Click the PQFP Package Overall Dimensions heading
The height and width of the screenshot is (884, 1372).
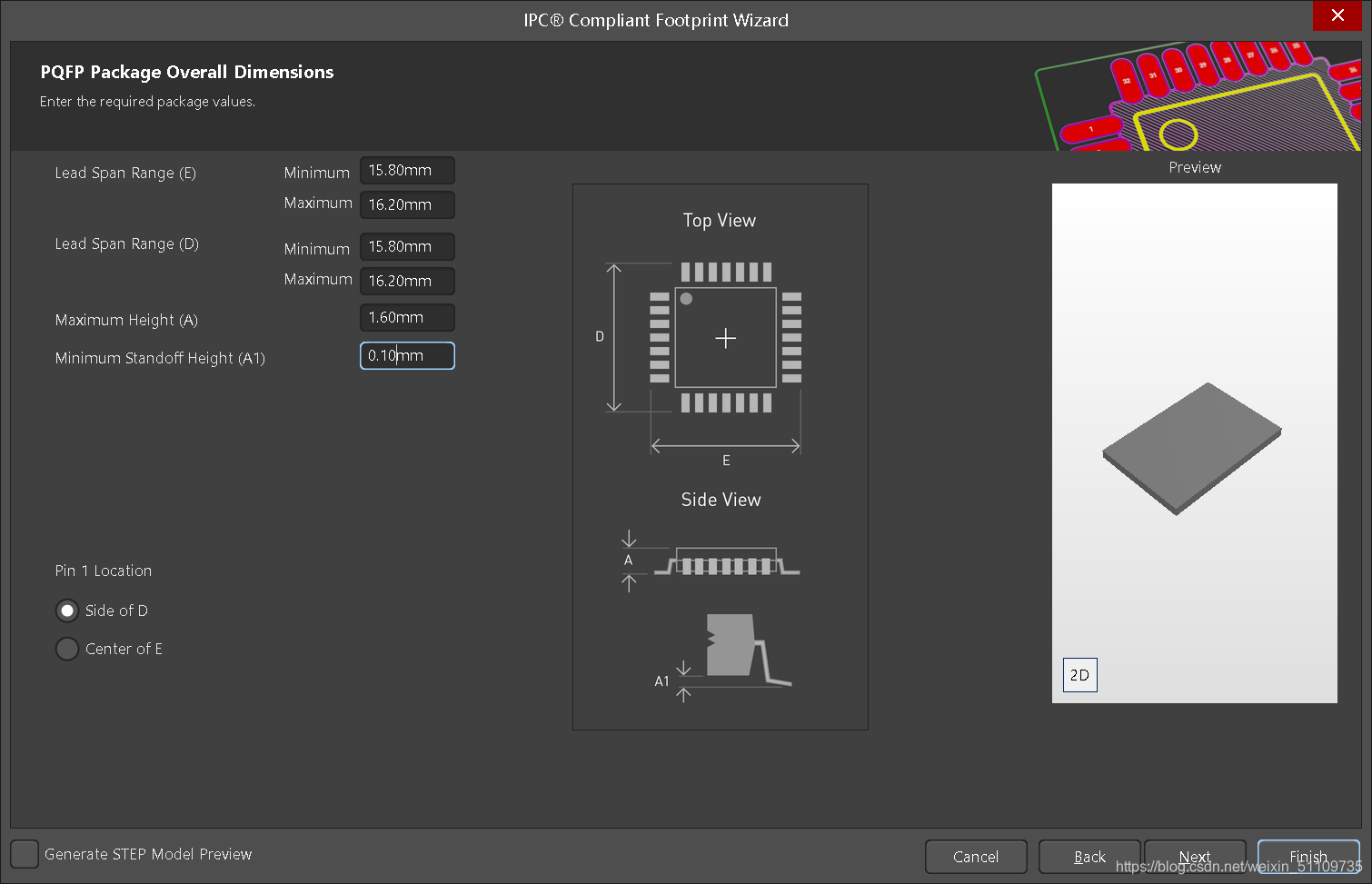coord(187,72)
